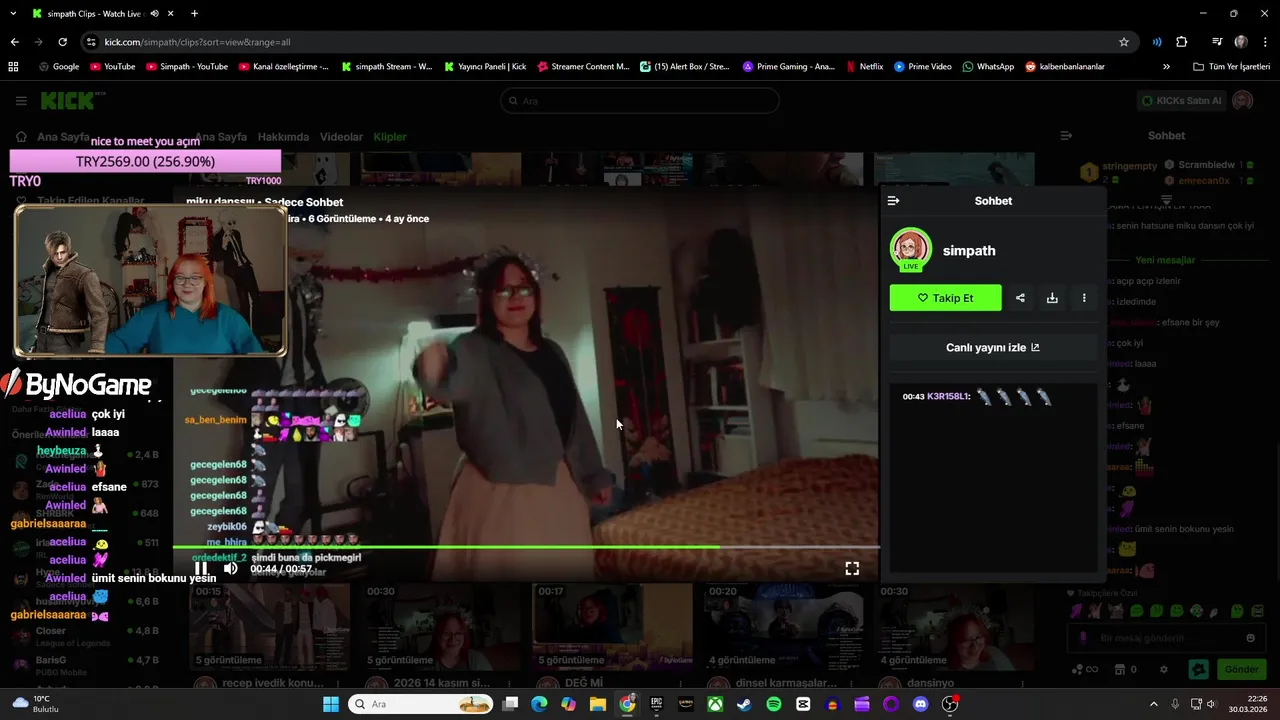
Task: Open the YouTube bookmark
Action: tap(112, 67)
